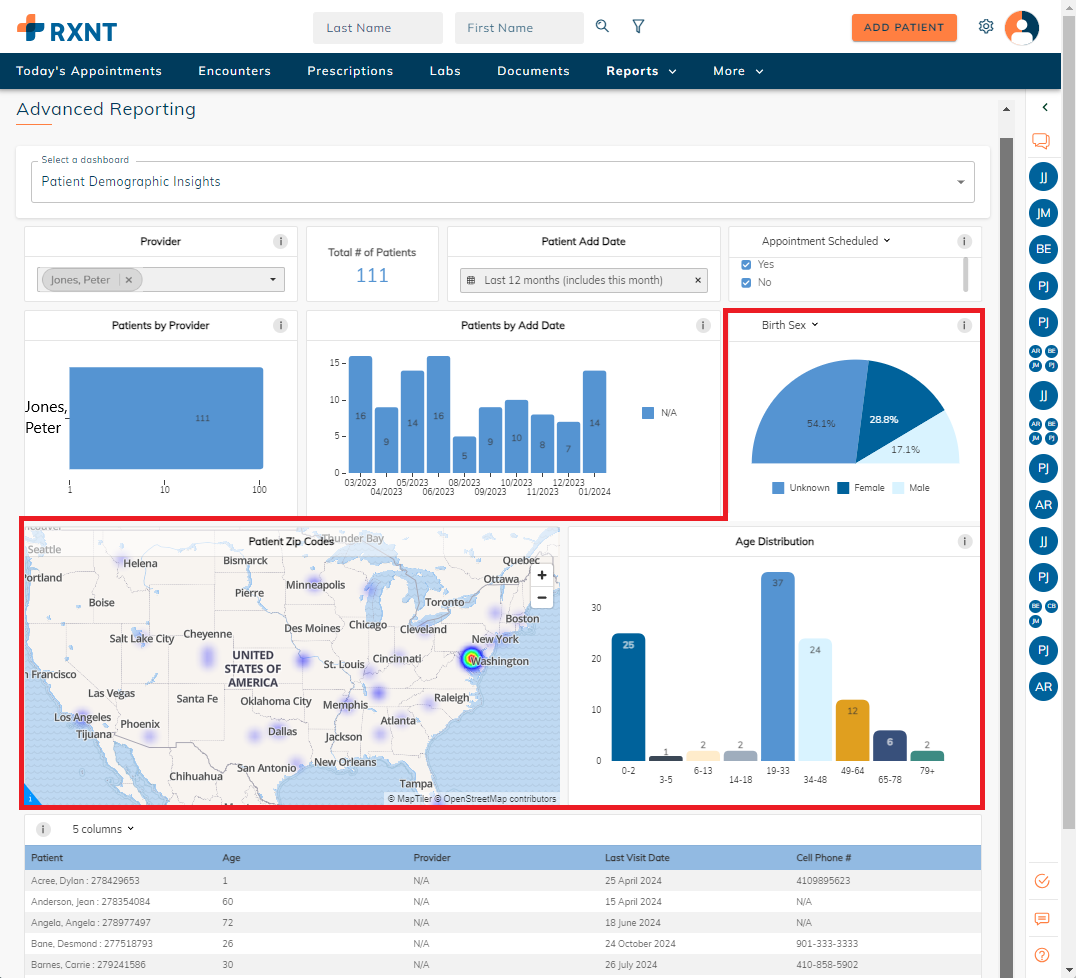
Task: Open the chat messages icon in sidebar
Action: [1041, 141]
